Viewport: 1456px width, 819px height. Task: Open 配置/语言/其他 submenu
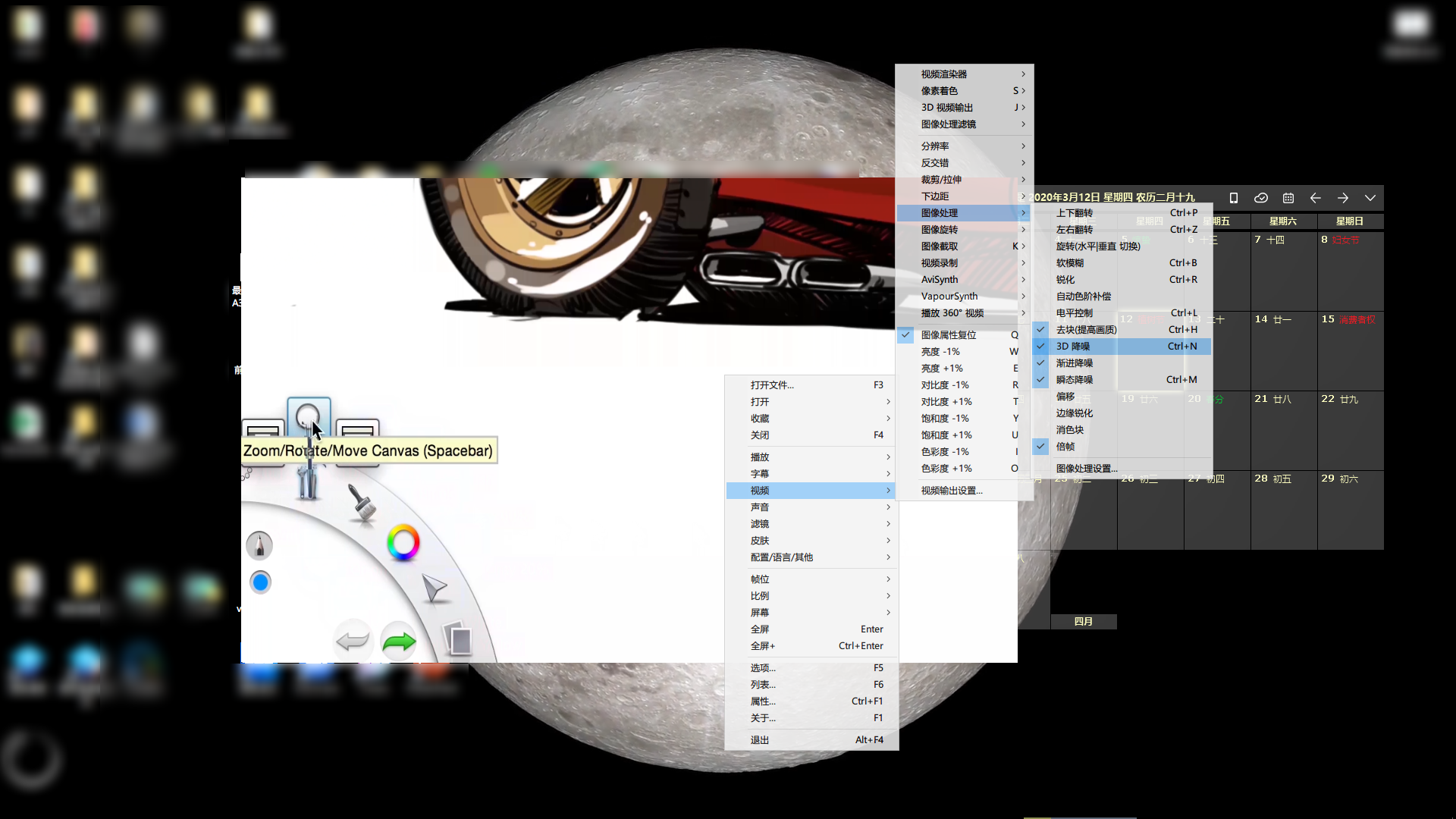(x=811, y=557)
